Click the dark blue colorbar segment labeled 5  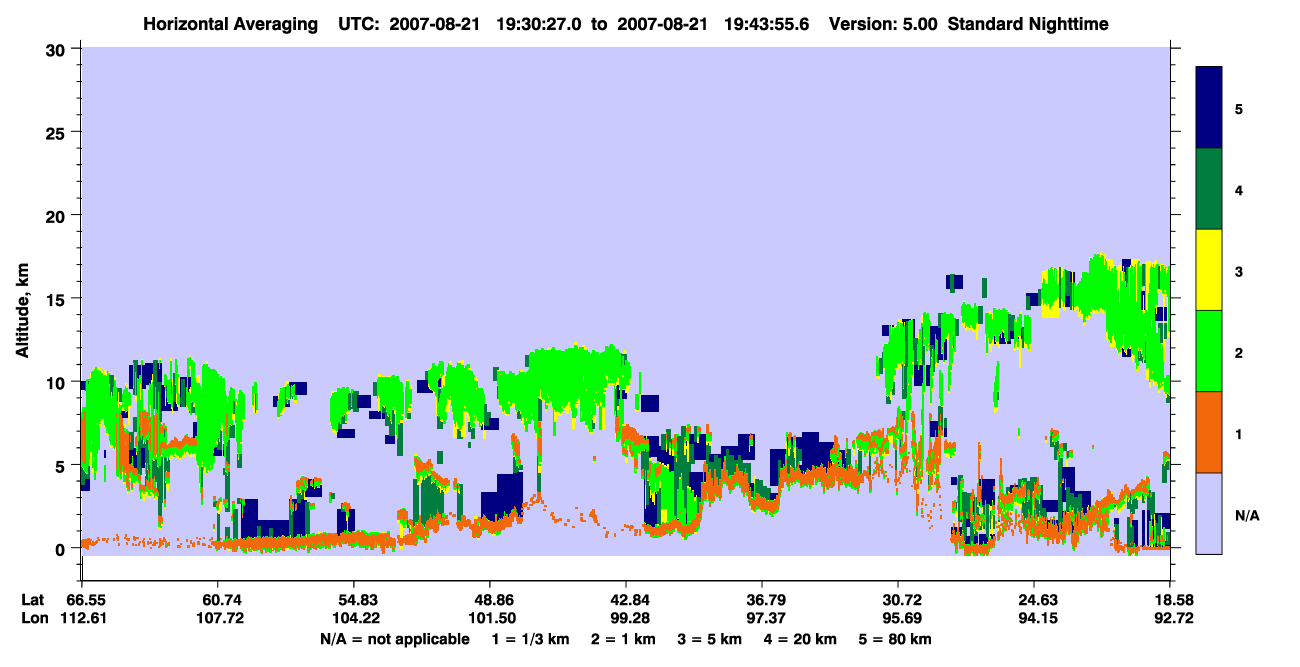1209,108
